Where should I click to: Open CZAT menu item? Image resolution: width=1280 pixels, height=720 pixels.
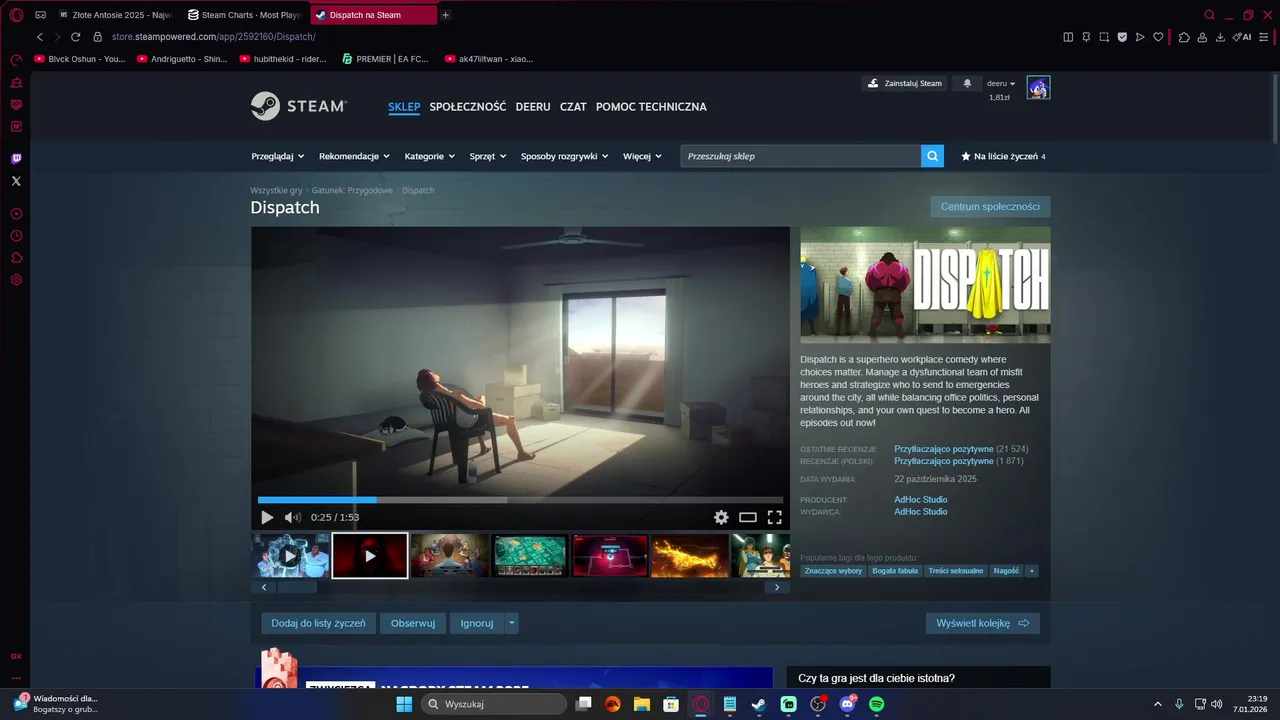coord(573,106)
